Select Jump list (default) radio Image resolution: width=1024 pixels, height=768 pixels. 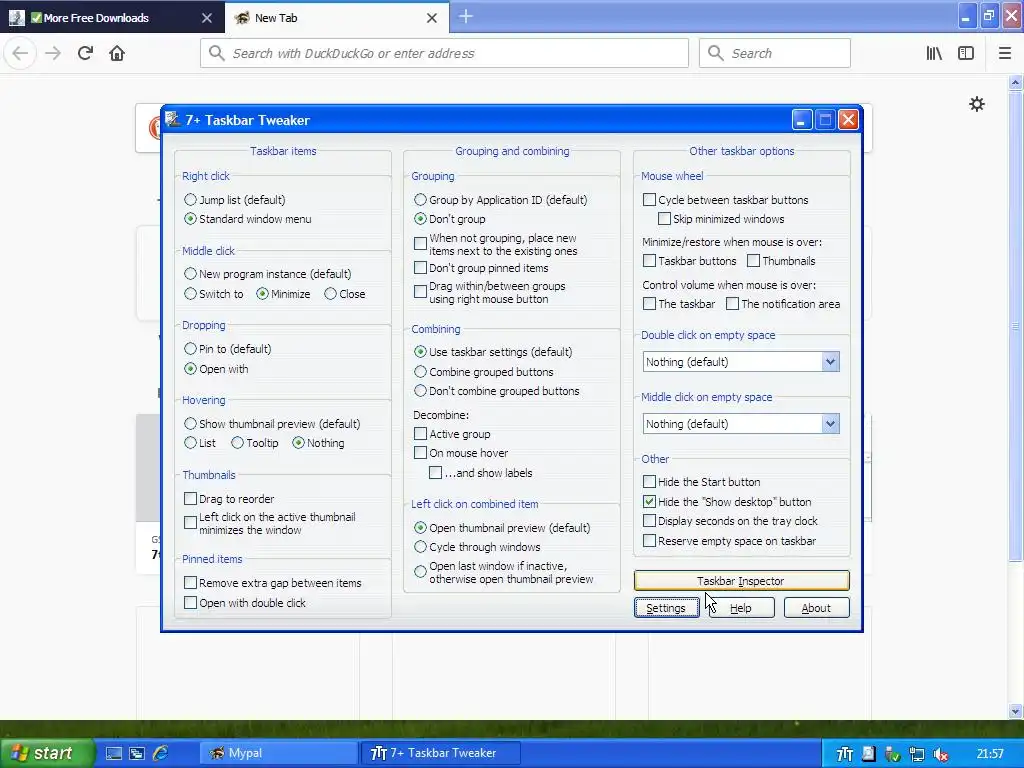235,200
